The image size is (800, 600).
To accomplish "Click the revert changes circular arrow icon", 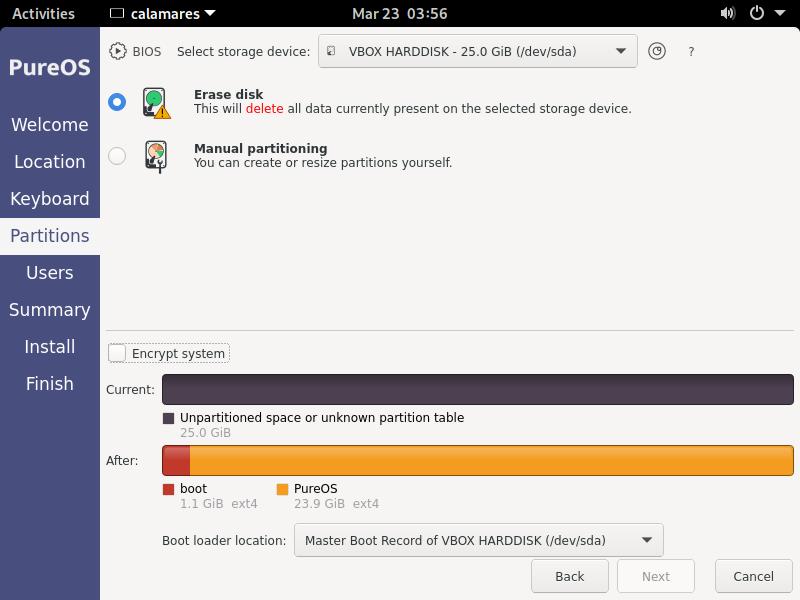I will click(657, 51).
